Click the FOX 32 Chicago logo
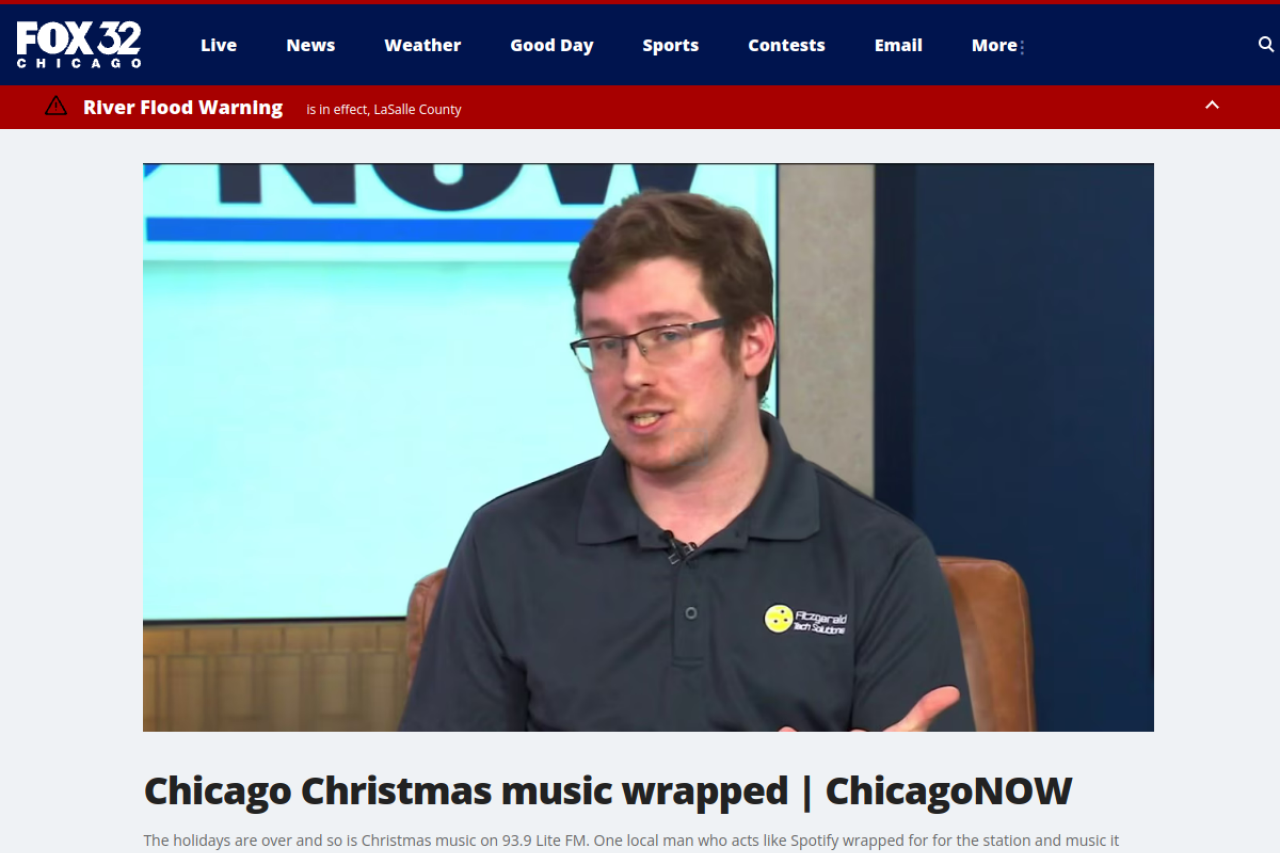The height and width of the screenshot is (853, 1280). (79, 45)
